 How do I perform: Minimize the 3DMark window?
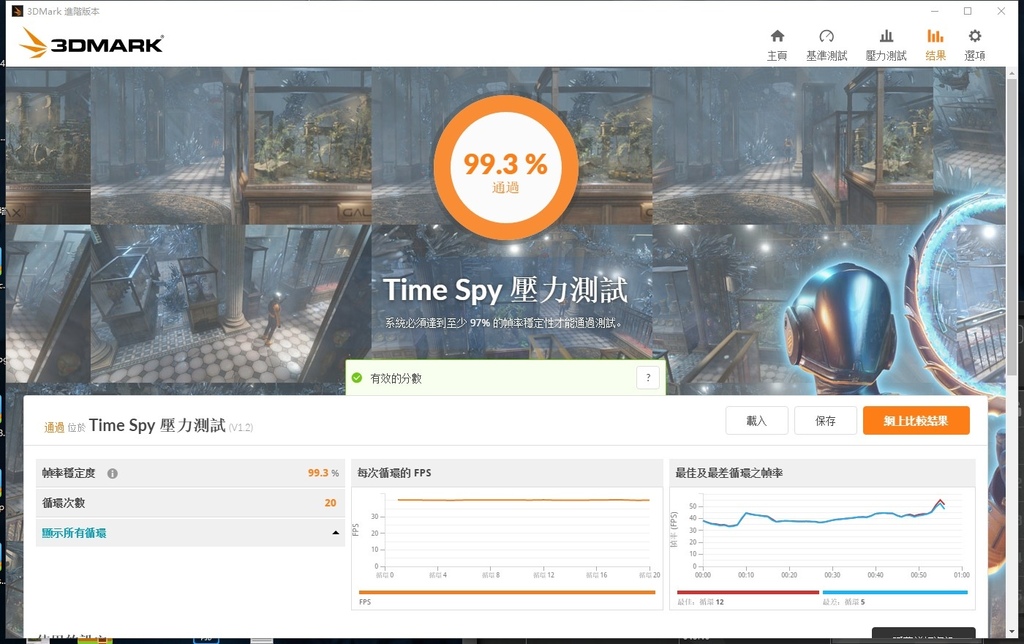pyautogui.click(x=935, y=11)
